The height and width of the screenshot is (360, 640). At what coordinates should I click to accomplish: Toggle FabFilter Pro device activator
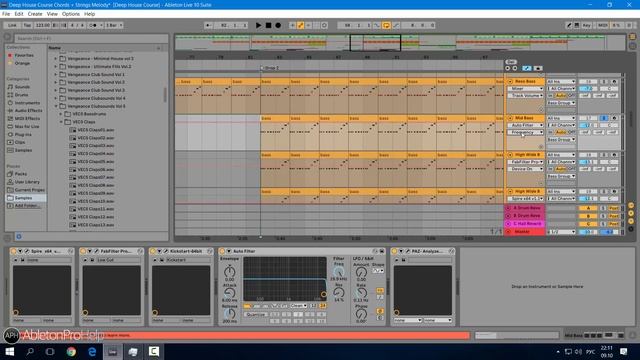83,251
